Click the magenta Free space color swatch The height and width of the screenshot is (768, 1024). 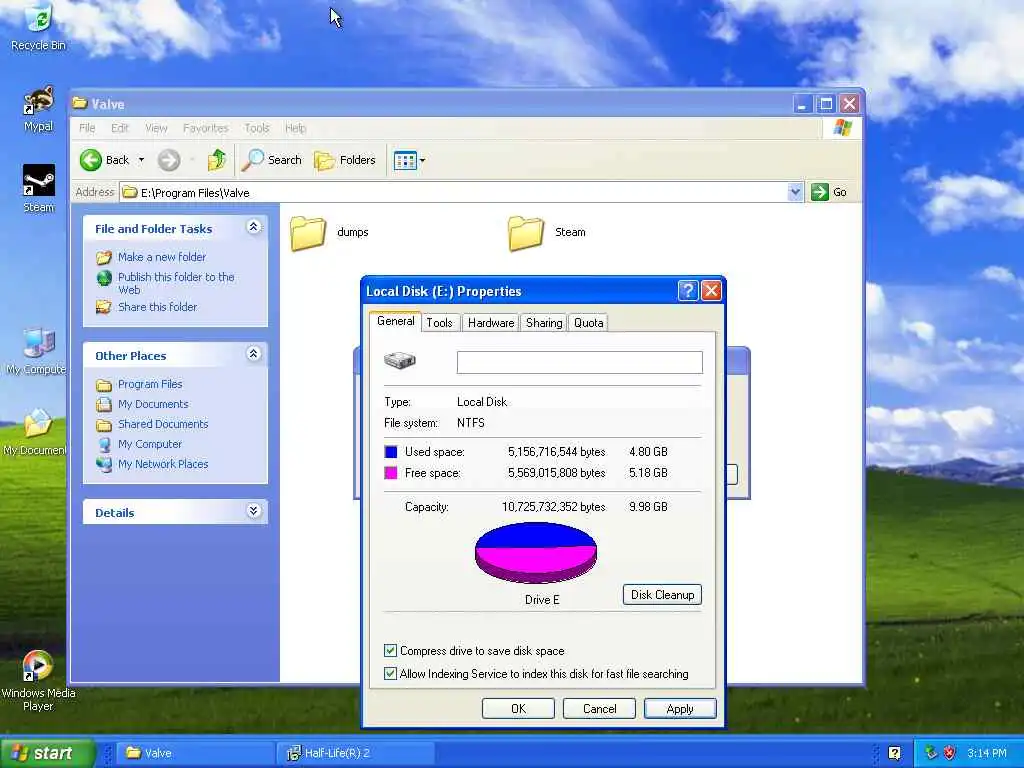point(391,473)
